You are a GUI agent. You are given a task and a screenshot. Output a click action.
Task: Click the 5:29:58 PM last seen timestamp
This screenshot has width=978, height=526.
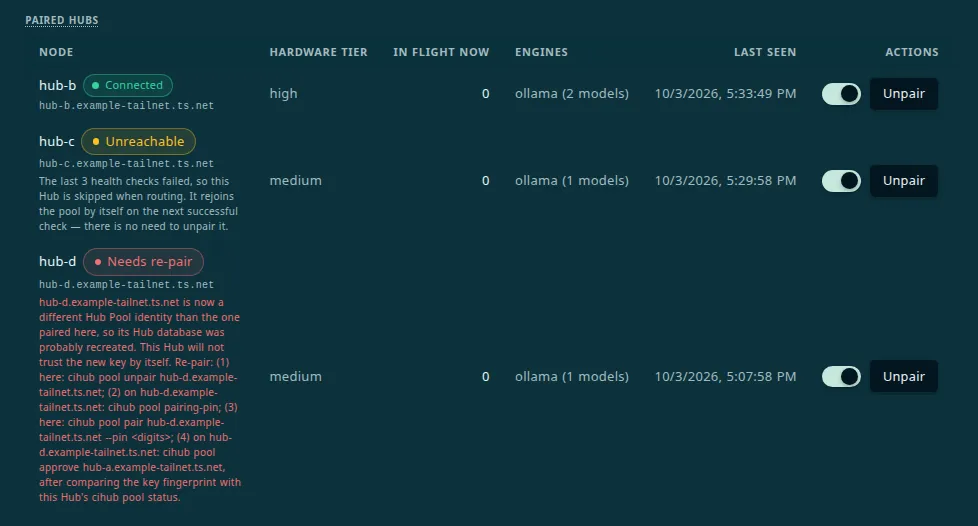pyautogui.click(x=725, y=181)
